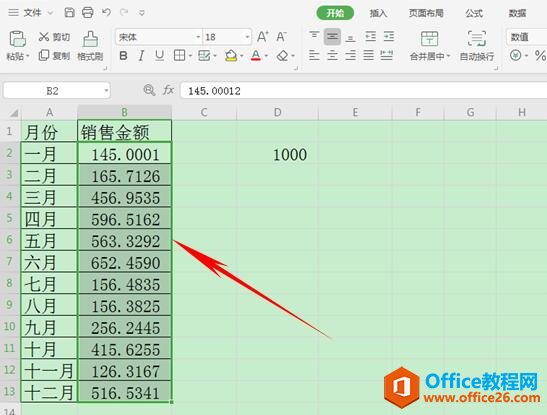Screen dimensions: 547x415
Task: Switch to the Data tab
Action: point(517,13)
